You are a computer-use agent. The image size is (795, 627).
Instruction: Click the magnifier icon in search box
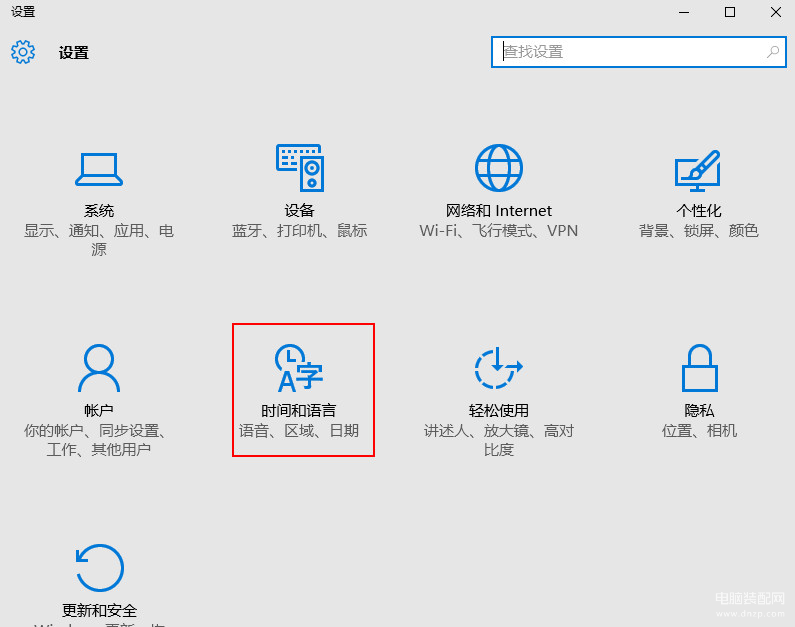click(x=773, y=52)
